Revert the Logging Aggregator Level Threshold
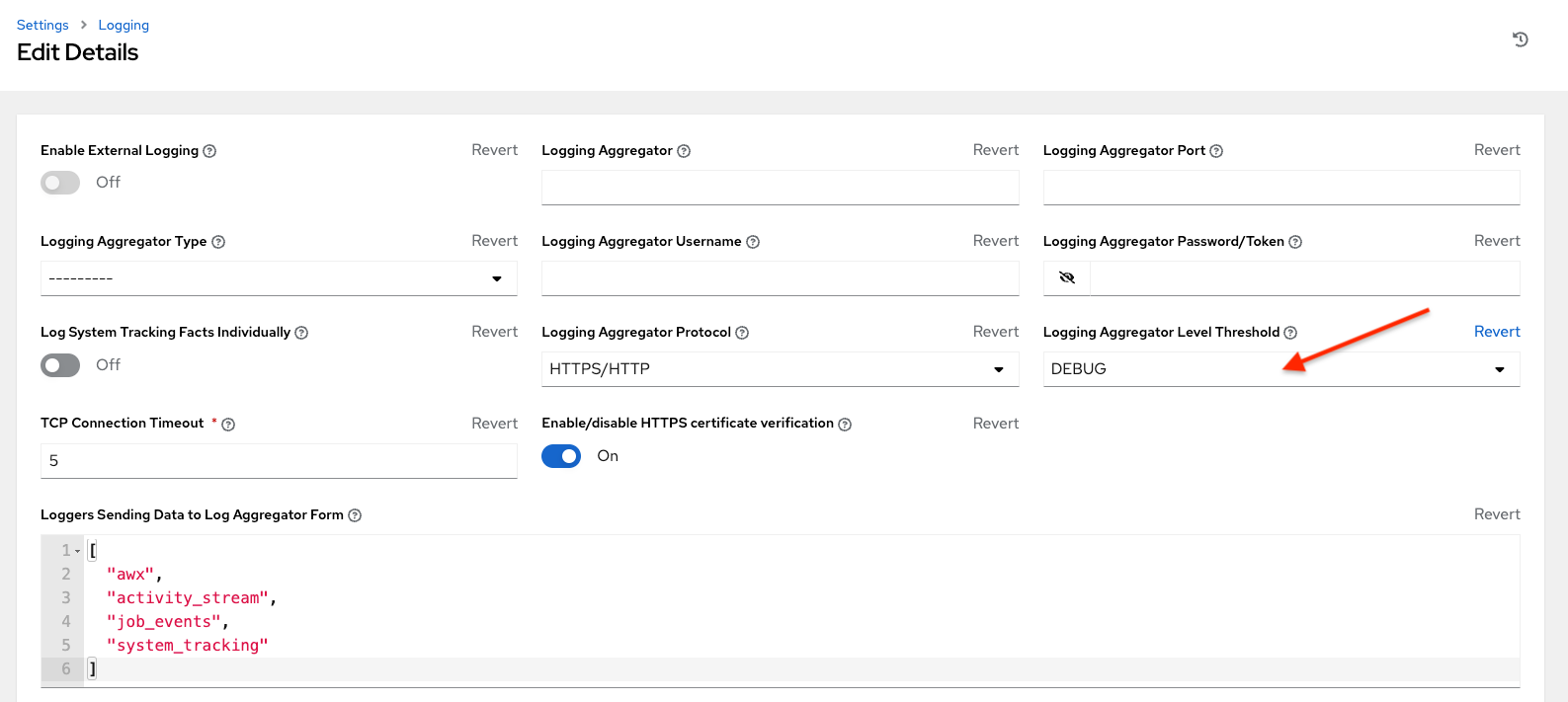The image size is (1568, 702). click(1496, 332)
